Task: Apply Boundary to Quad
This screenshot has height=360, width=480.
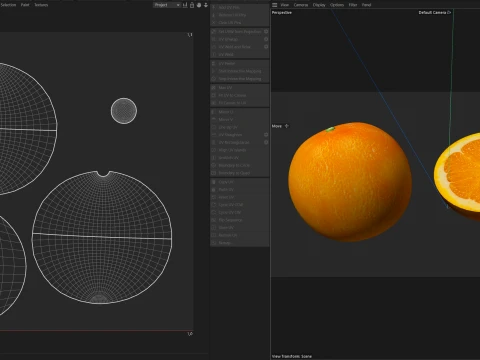Action: click(239, 173)
